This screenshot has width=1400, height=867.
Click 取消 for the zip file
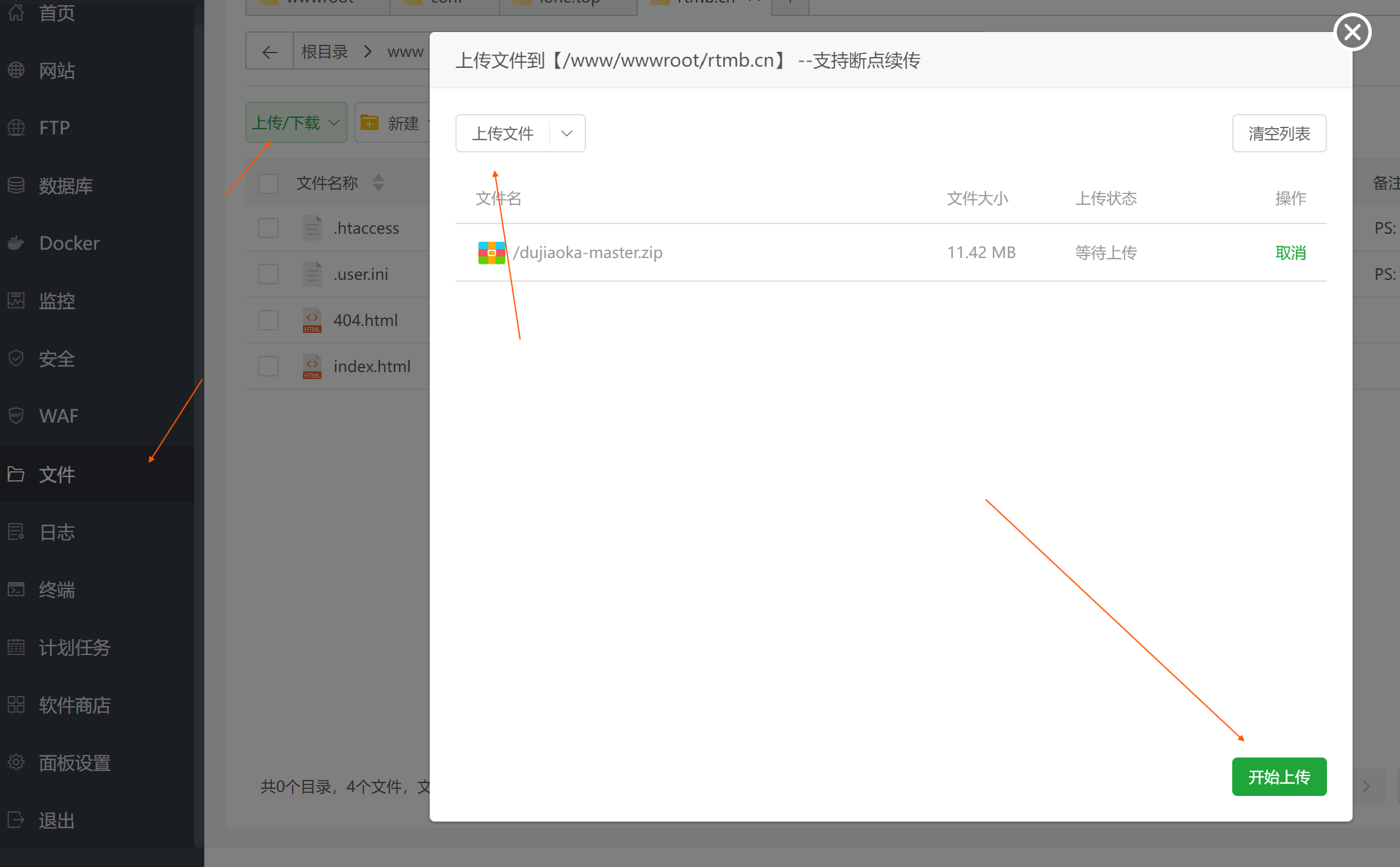click(1290, 252)
